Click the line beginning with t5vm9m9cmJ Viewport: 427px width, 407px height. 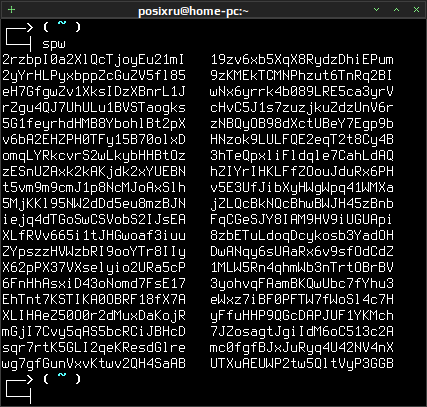tap(93, 188)
